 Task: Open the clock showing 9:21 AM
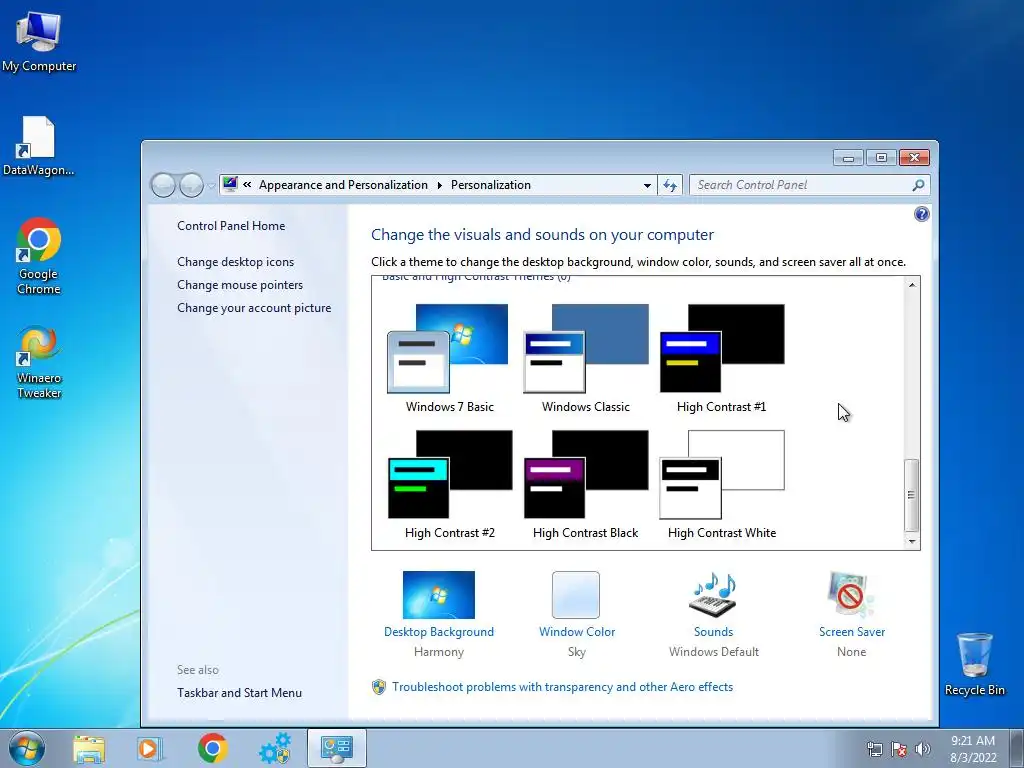pyautogui.click(x=973, y=749)
